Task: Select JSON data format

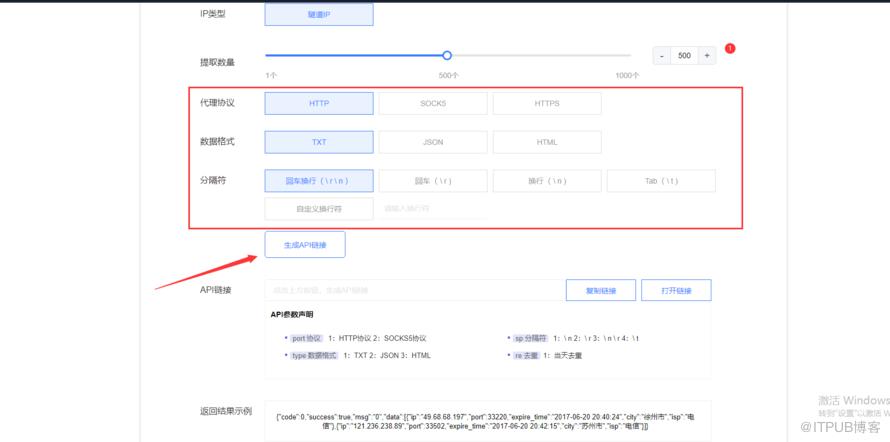Action: pyautogui.click(x=433, y=142)
